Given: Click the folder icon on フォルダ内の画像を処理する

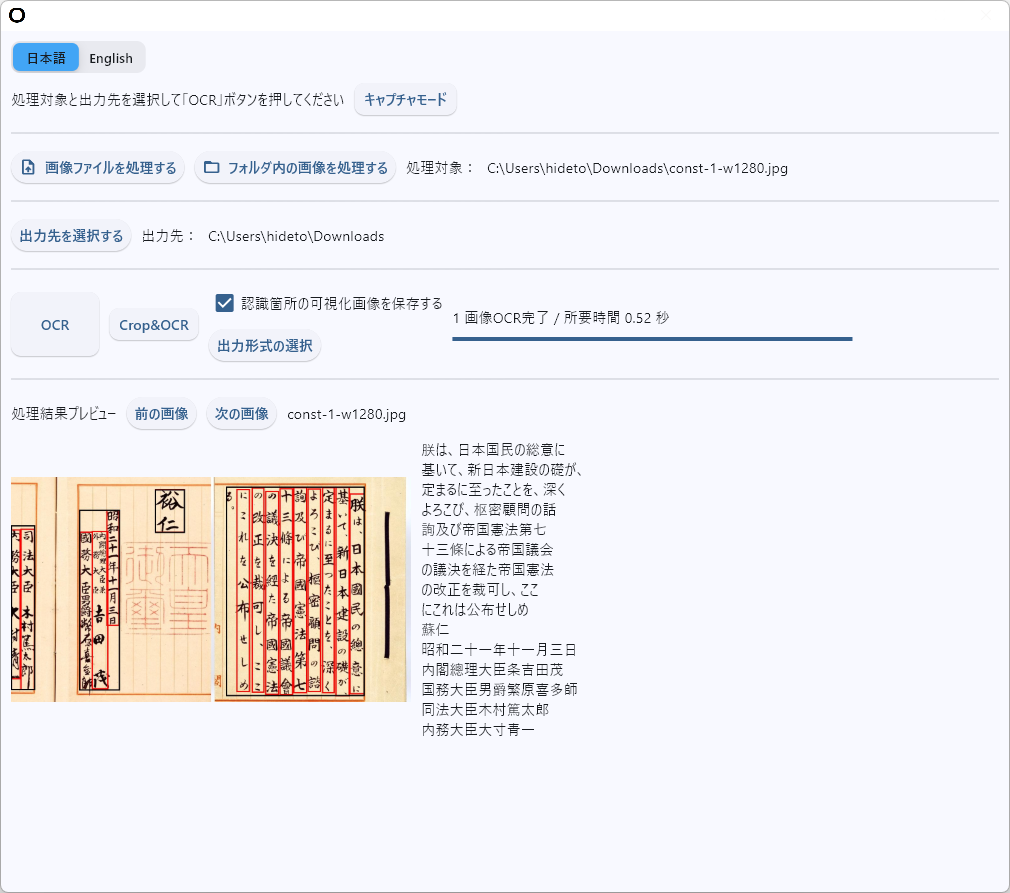Looking at the screenshot, I should pyautogui.click(x=212, y=167).
